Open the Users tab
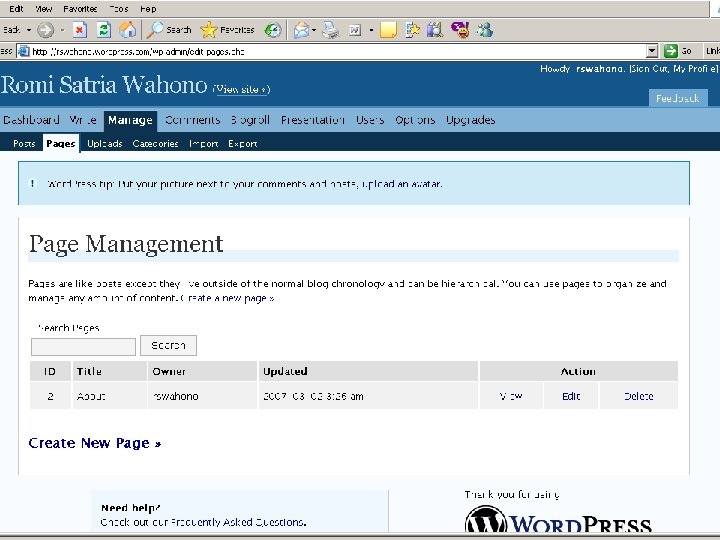The height and width of the screenshot is (540, 720). click(370, 120)
